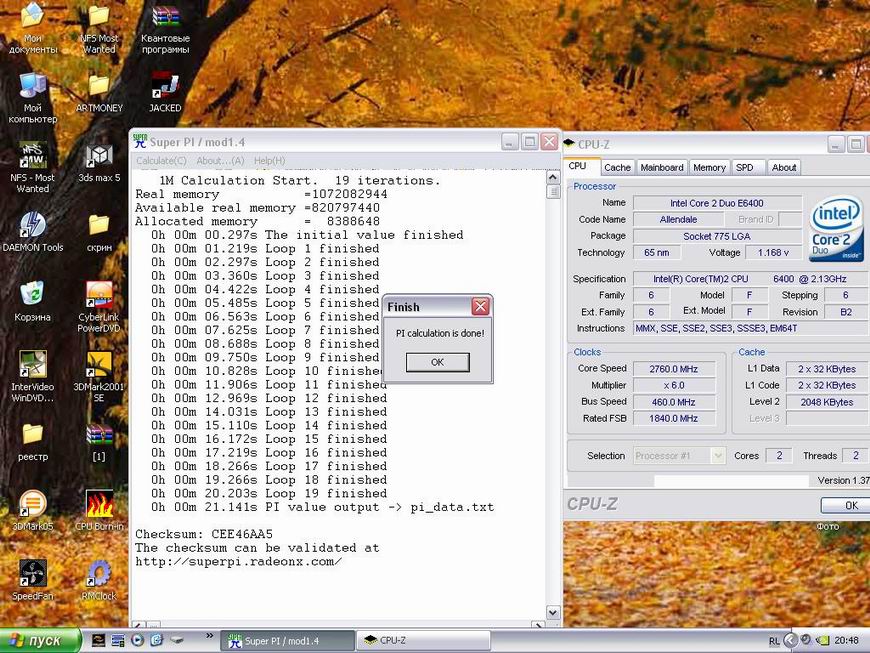
Task: Switch to the Memory tab in CPU-Z
Action: [709, 168]
